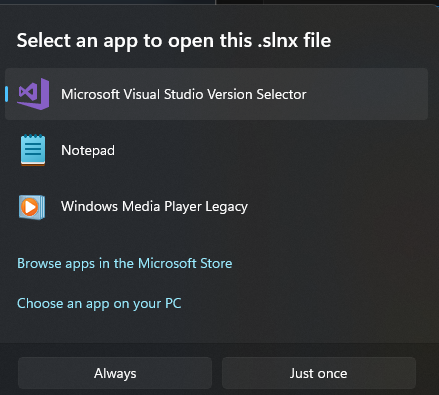Viewport: 439px width, 395px height.
Task: Pick the Notepad app name
Action: pos(88,150)
